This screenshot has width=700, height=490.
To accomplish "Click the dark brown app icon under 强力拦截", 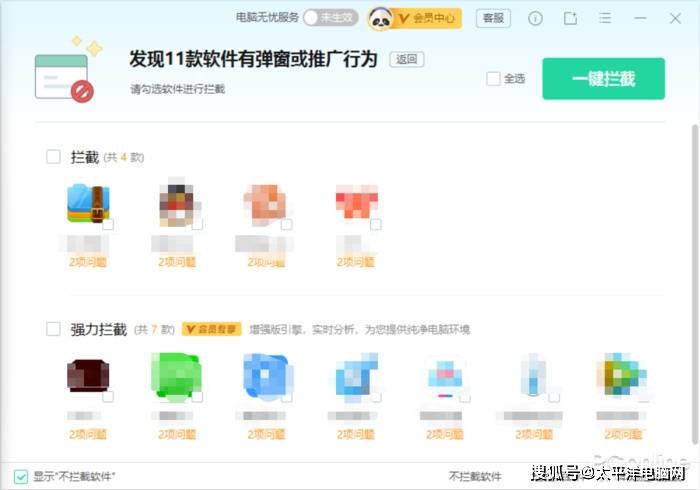I will pos(87,377).
